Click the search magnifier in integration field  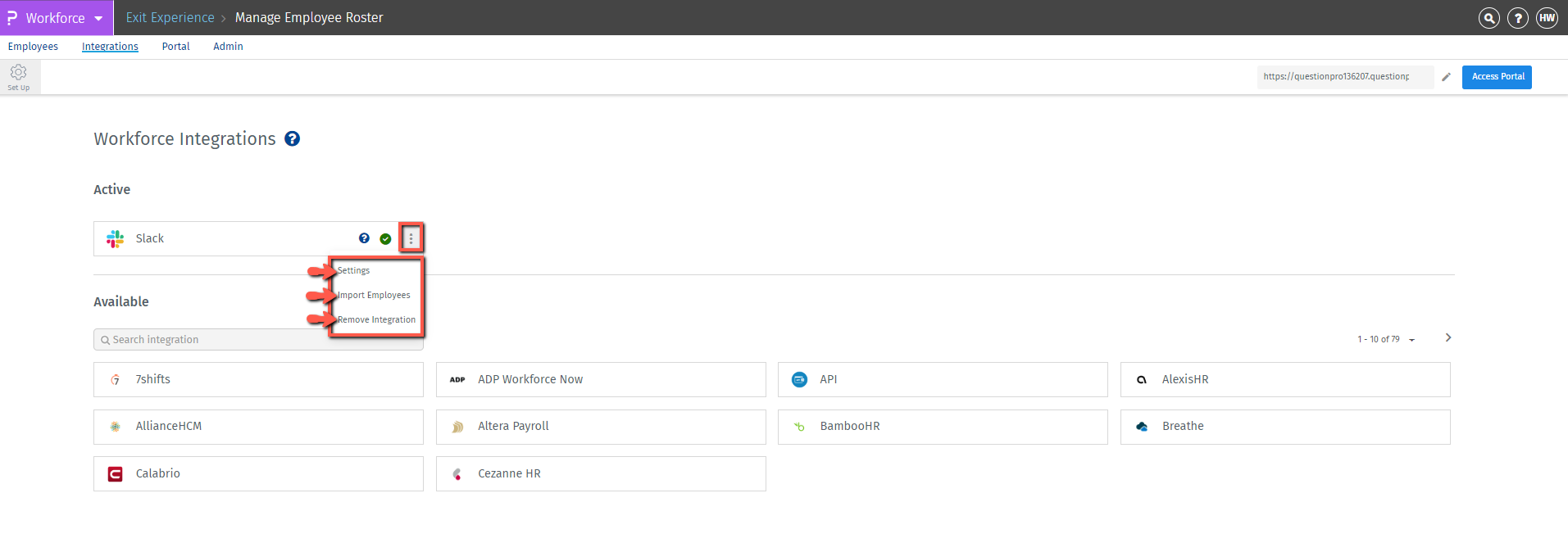(x=105, y=340)
